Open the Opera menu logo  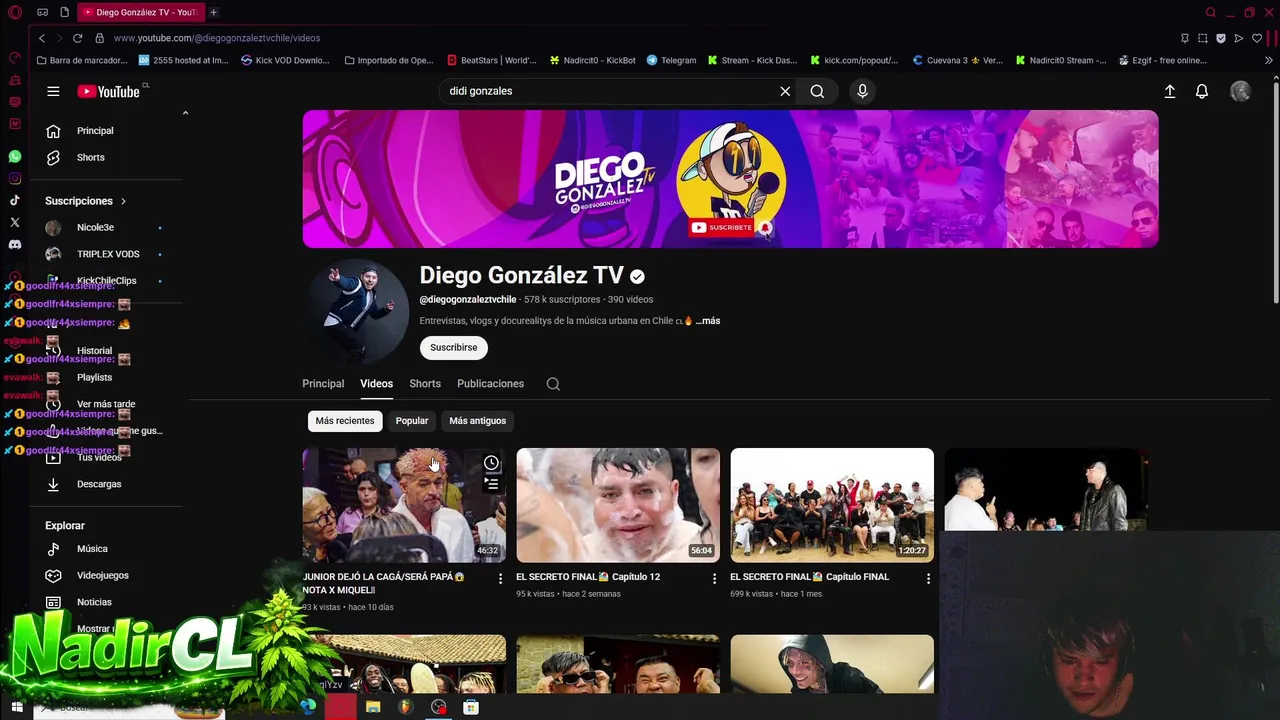14,12
